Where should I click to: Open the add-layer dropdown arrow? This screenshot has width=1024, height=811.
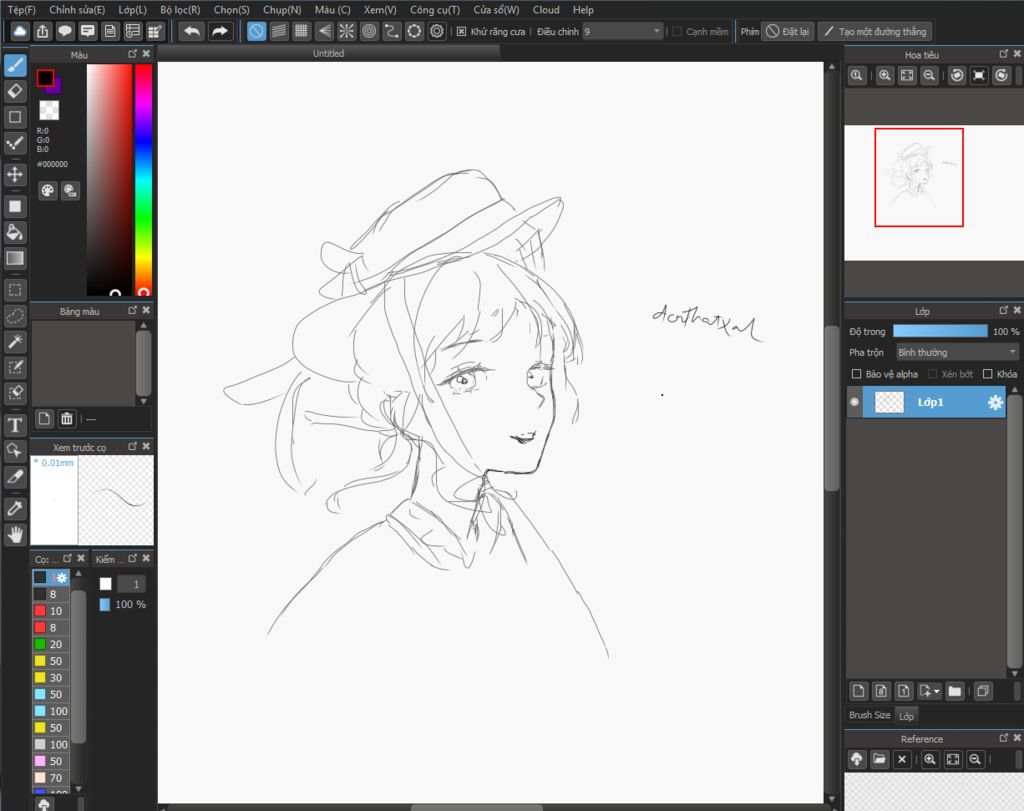pyautogui.click(x=937, y=691)
